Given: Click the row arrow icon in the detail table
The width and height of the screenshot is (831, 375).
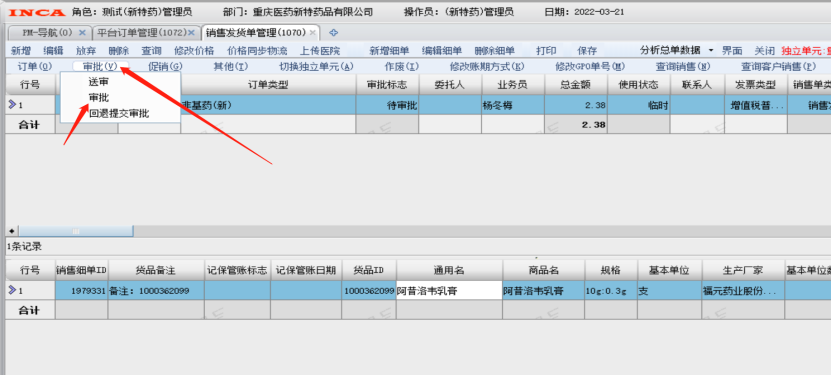Looking at the screenshot, I should coord(12,290).
